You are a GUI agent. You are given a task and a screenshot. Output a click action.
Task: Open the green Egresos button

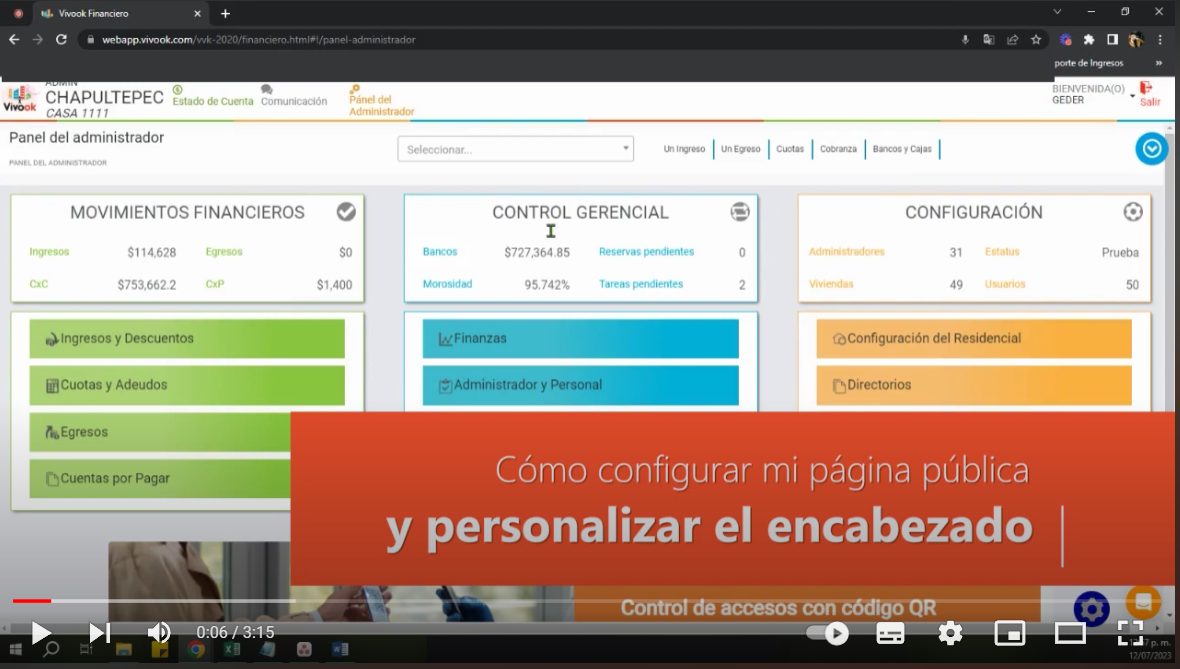click(160, 432)
